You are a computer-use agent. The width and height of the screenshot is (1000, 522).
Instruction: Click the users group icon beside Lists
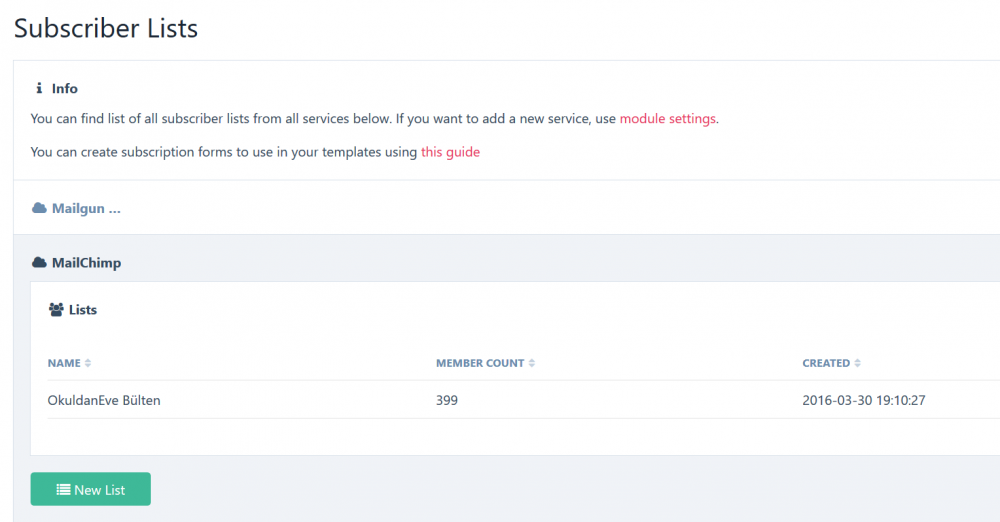click(56, 310)
